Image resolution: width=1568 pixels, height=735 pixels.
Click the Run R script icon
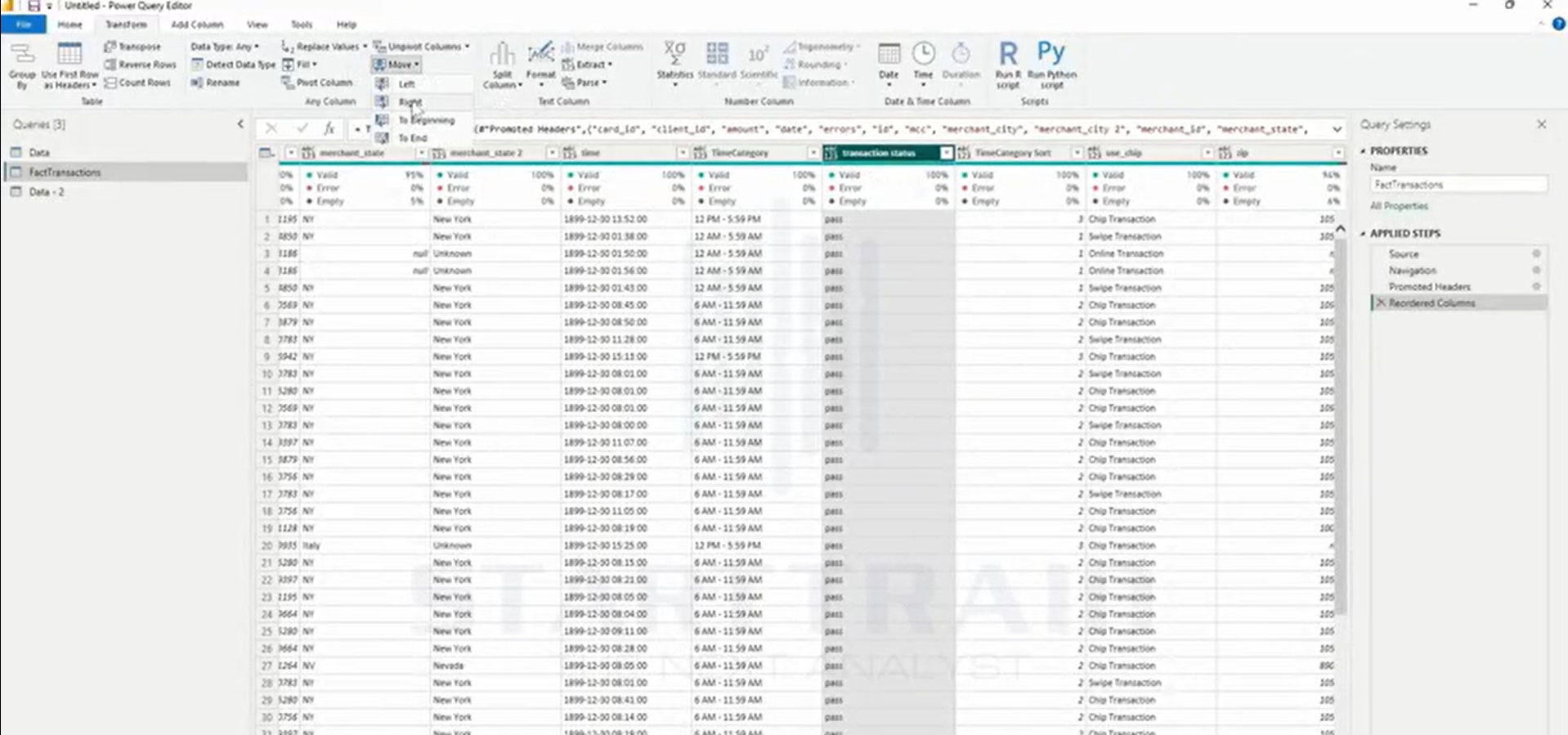[1008, 65]
